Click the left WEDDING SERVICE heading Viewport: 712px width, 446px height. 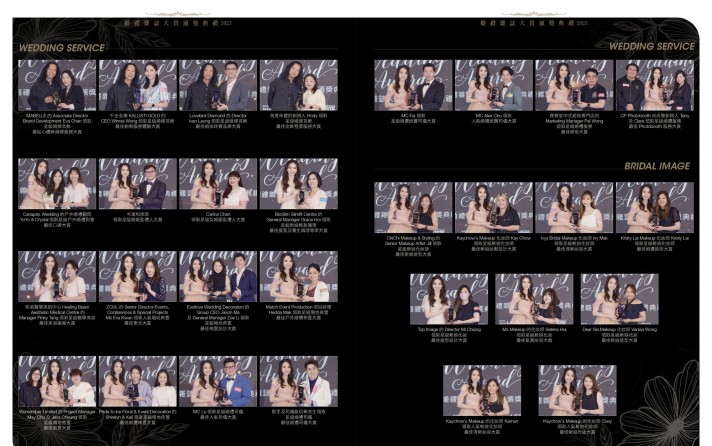62,48
